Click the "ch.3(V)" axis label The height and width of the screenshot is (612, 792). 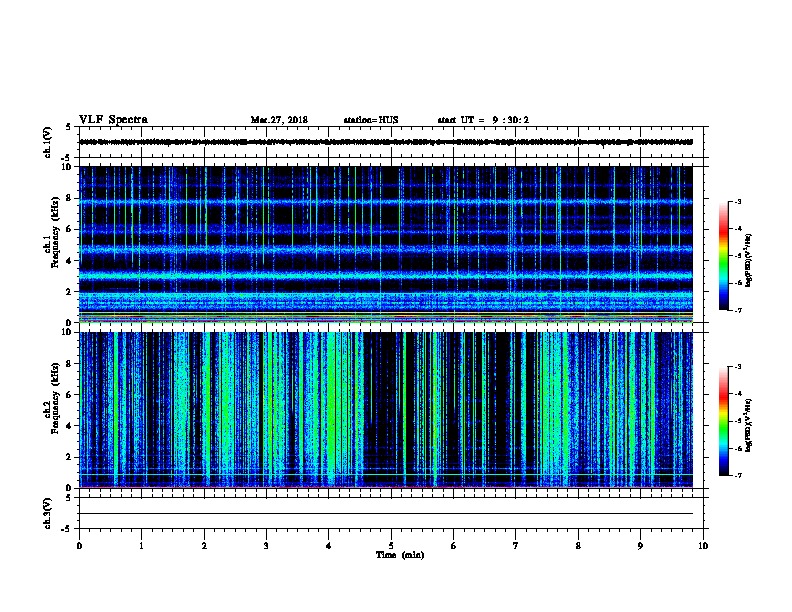click(48, 513)
